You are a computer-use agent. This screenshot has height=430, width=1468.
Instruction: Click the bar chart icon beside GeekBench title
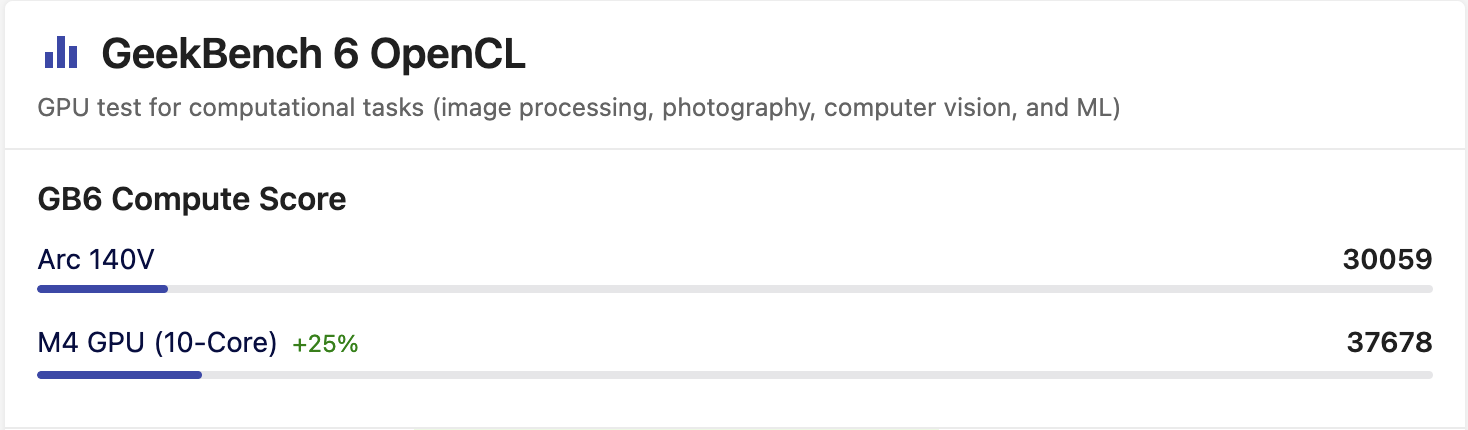[x=61, y=53]
